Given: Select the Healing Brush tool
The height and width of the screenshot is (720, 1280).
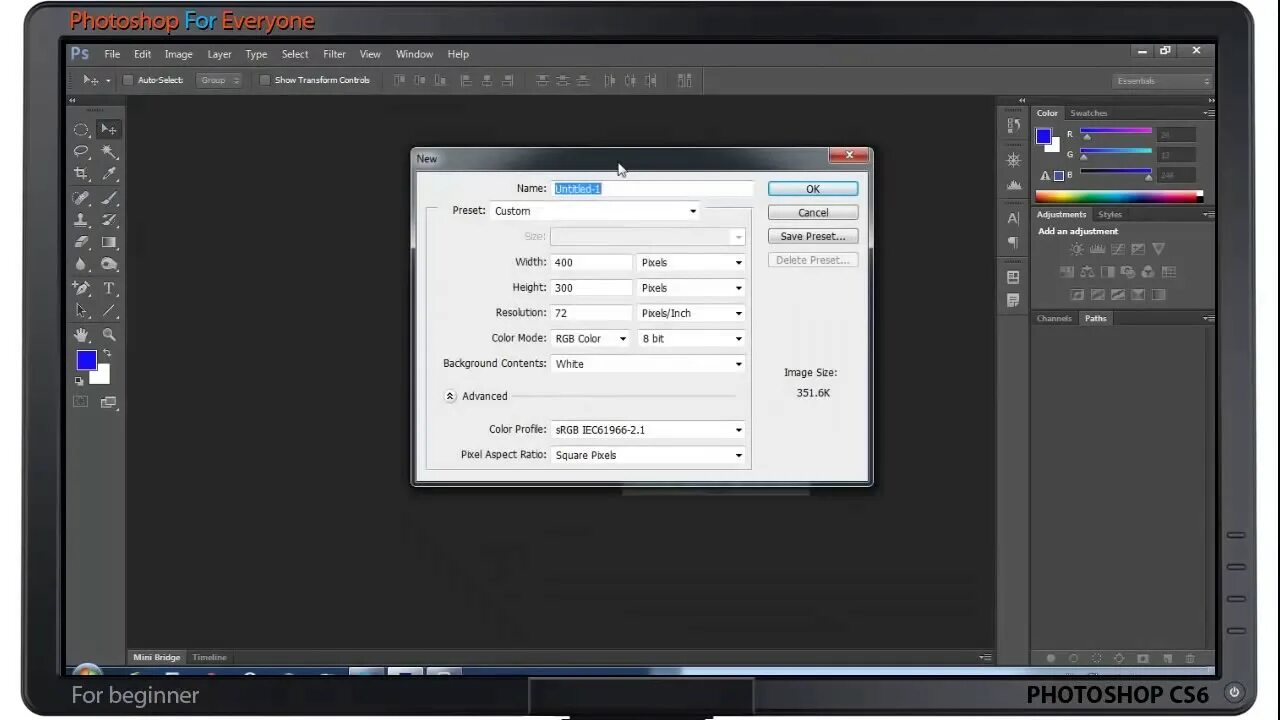Looking at the screenshot, I should (x=81, y=198).
